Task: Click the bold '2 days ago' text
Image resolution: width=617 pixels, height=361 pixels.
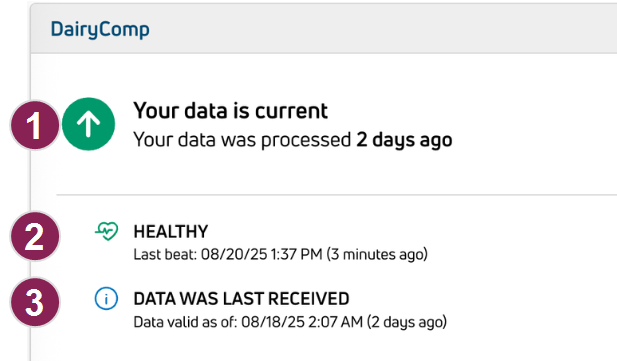Action: [404, 140]
